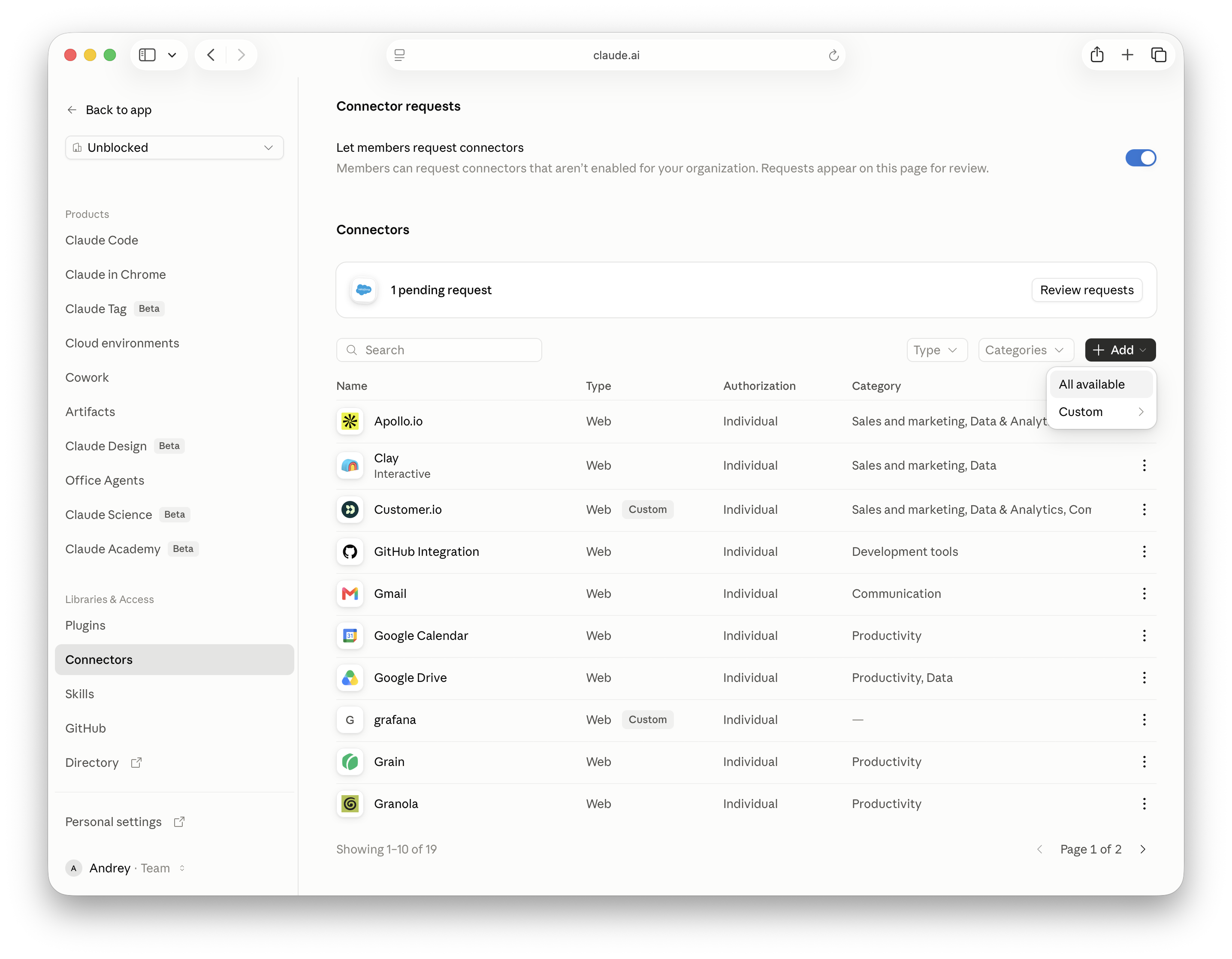Open the more options menu for Clay

[1144, 465]
